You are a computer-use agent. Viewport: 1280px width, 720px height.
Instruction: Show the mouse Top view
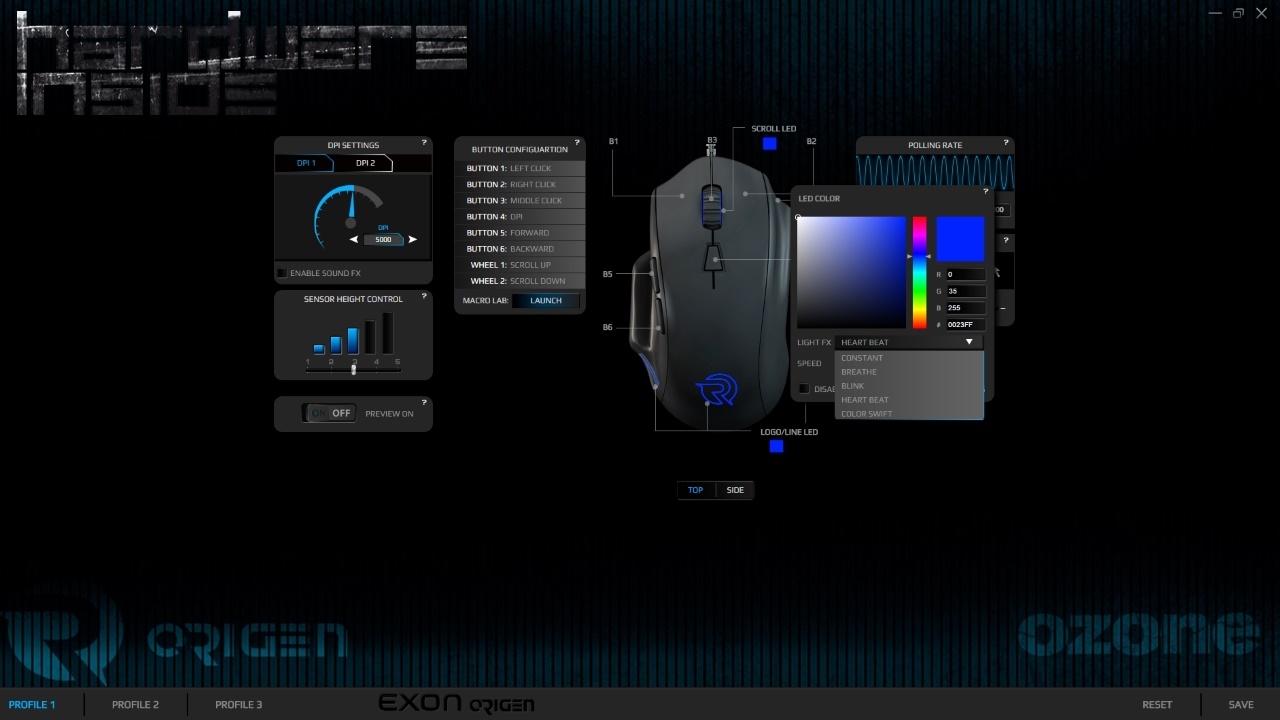click(695, 490)
